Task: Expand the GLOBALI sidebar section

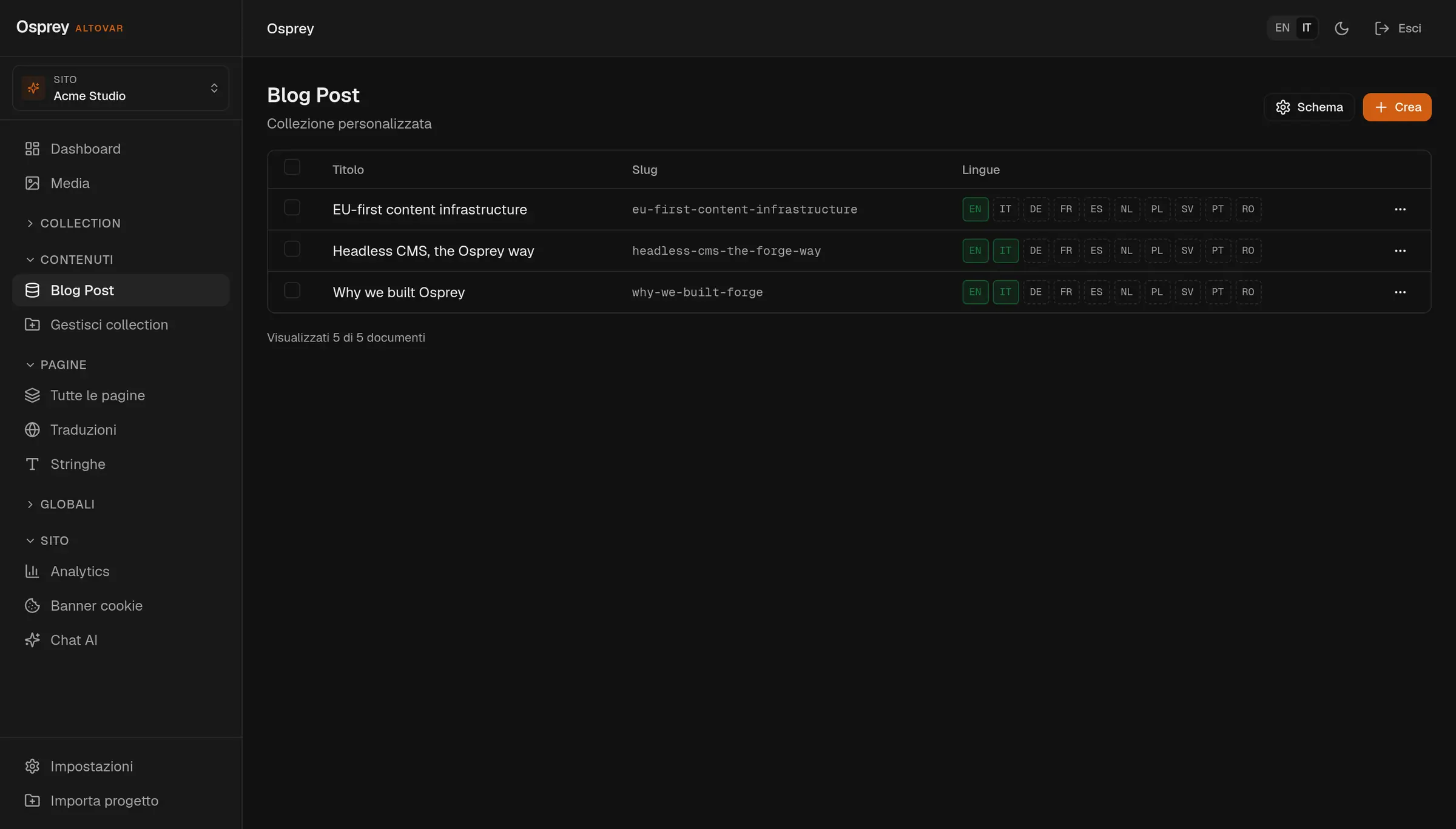Action: [x=60, y=504]
